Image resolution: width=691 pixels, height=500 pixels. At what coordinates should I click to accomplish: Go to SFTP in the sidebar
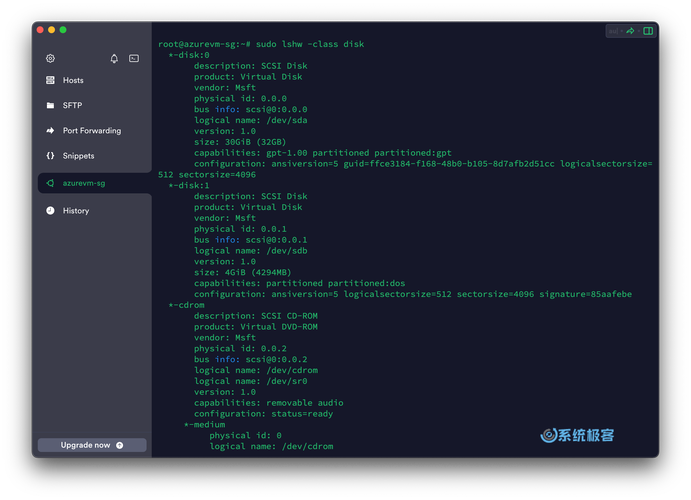point(72,105)
